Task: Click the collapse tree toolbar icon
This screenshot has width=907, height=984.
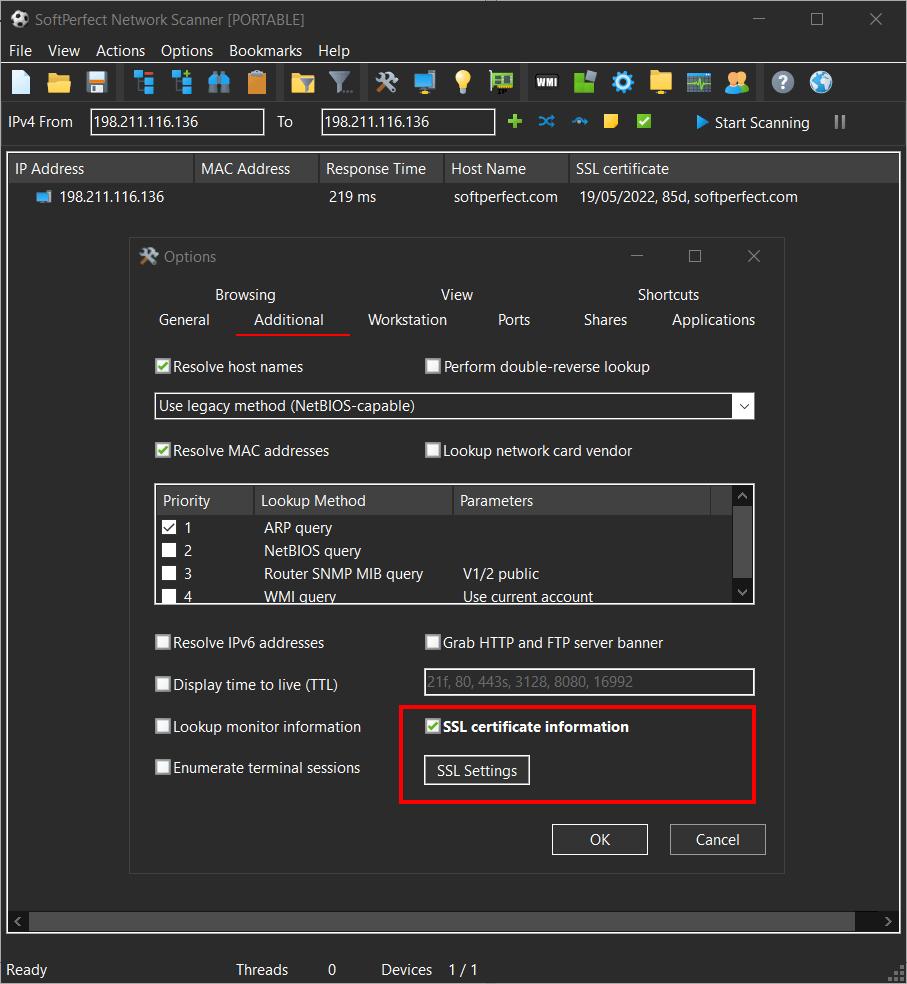Action: coord(144,82)
